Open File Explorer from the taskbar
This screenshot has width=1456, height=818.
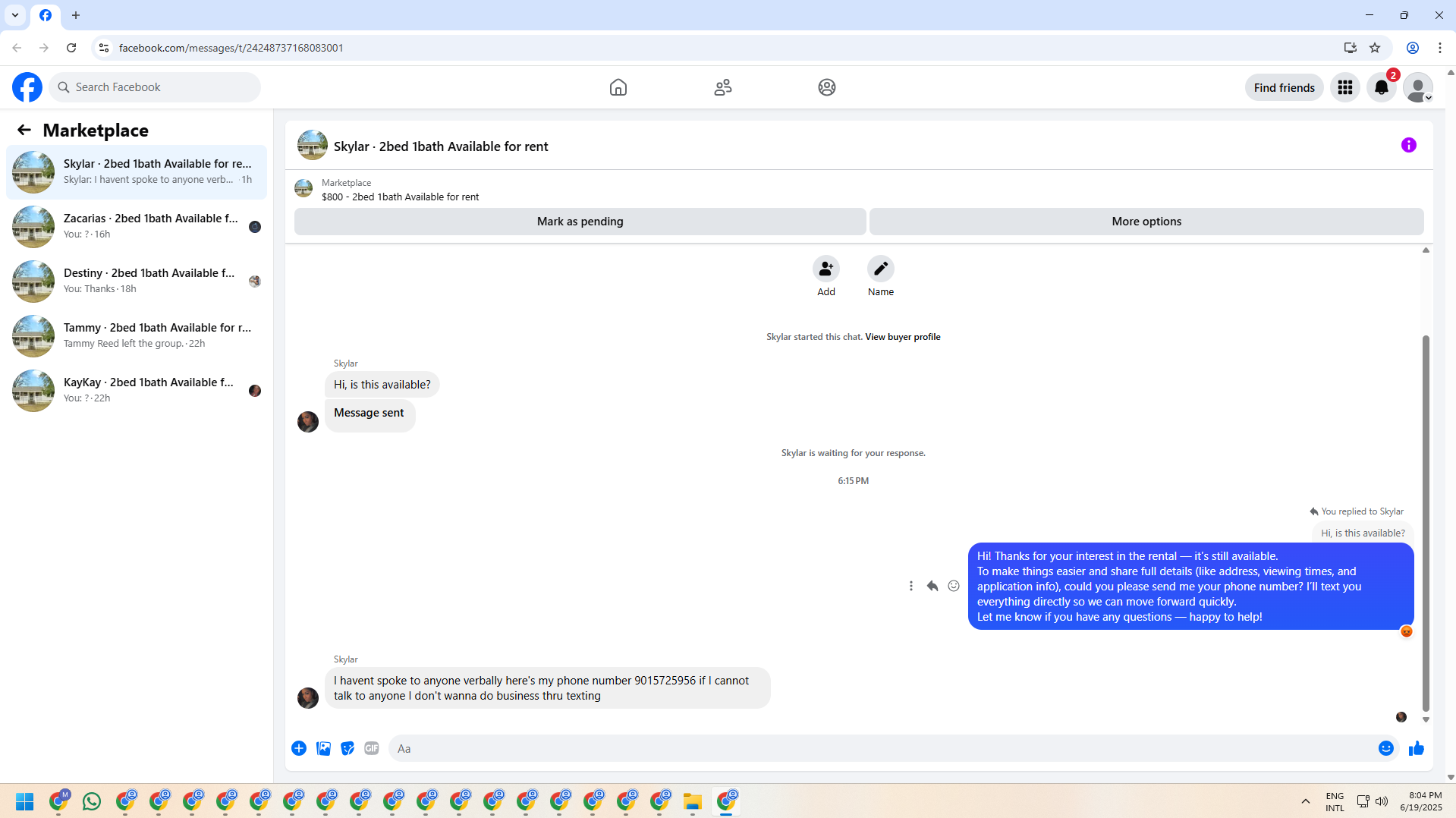[693, 801]
